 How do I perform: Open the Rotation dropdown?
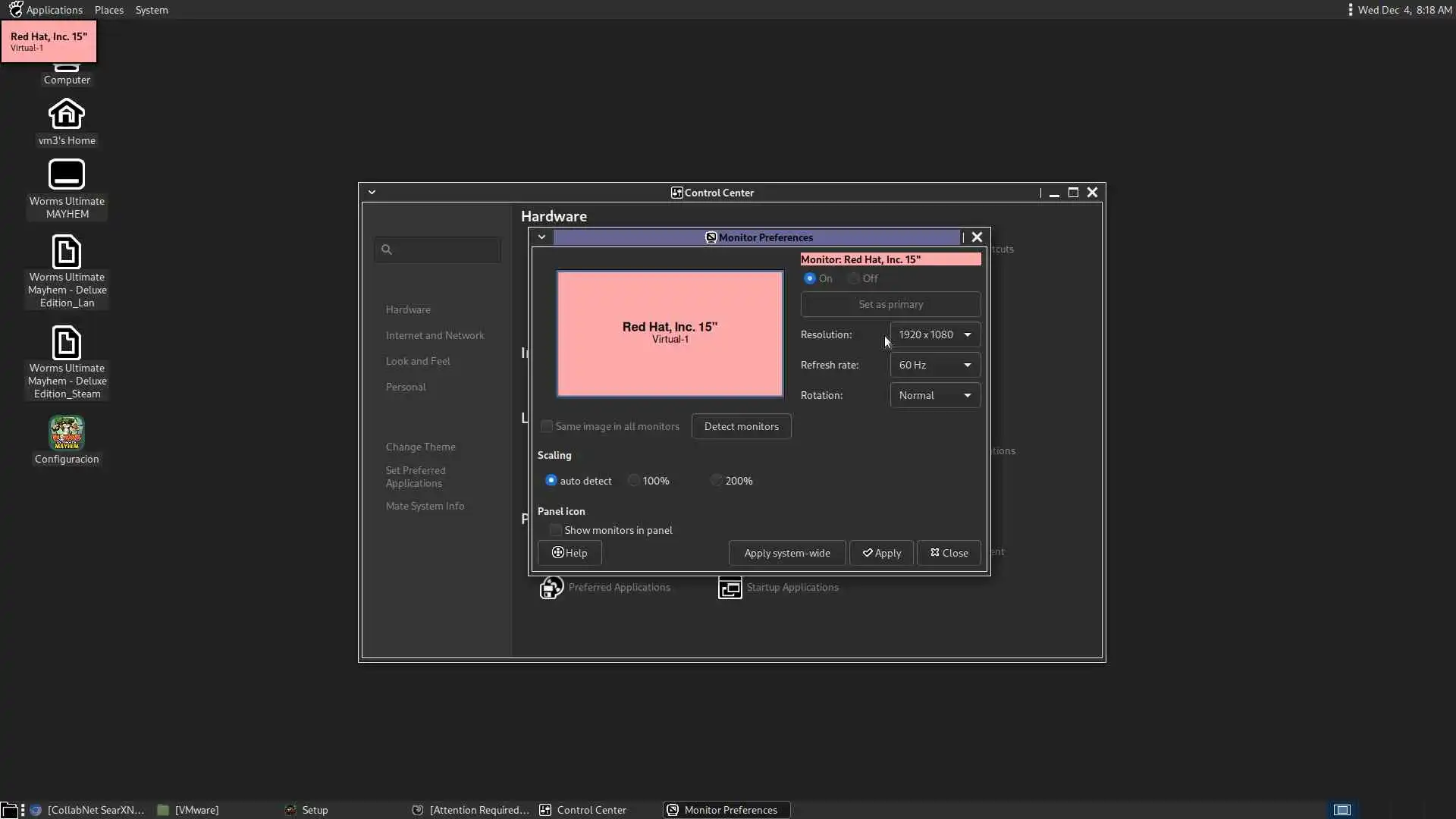pos(934,395)
